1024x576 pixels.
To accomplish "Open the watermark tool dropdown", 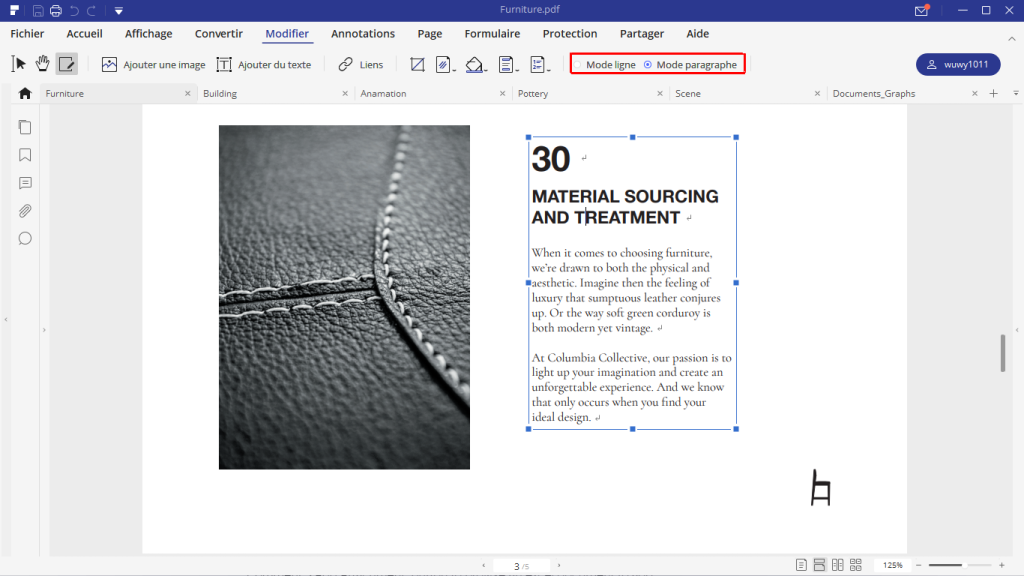I will point(445,64).
